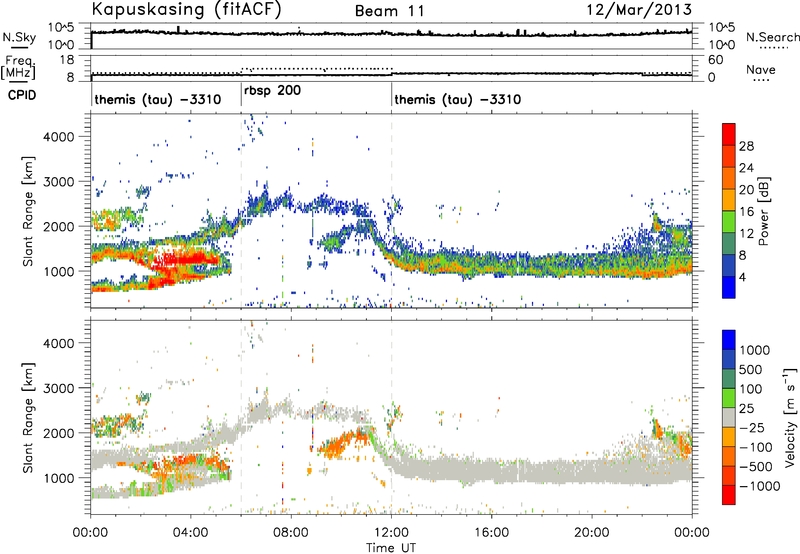Click the Nave legend label
The image size is (800, 554).
tap(761, 69)
